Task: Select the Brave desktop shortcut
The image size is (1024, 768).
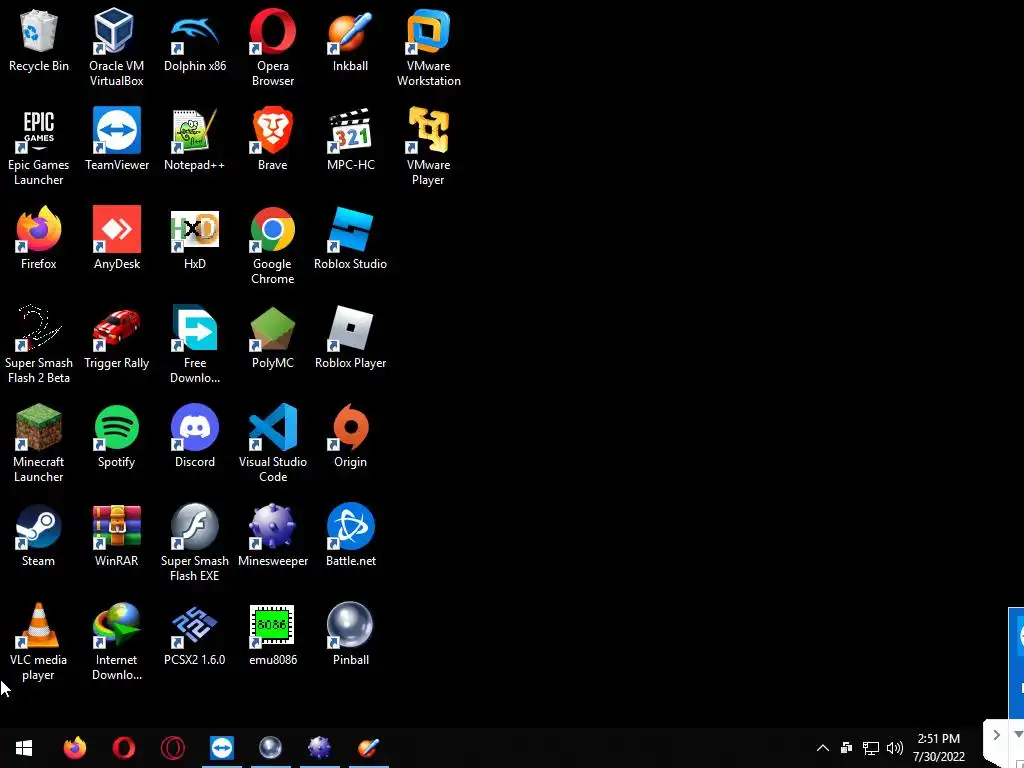Action: pos(272,140)
